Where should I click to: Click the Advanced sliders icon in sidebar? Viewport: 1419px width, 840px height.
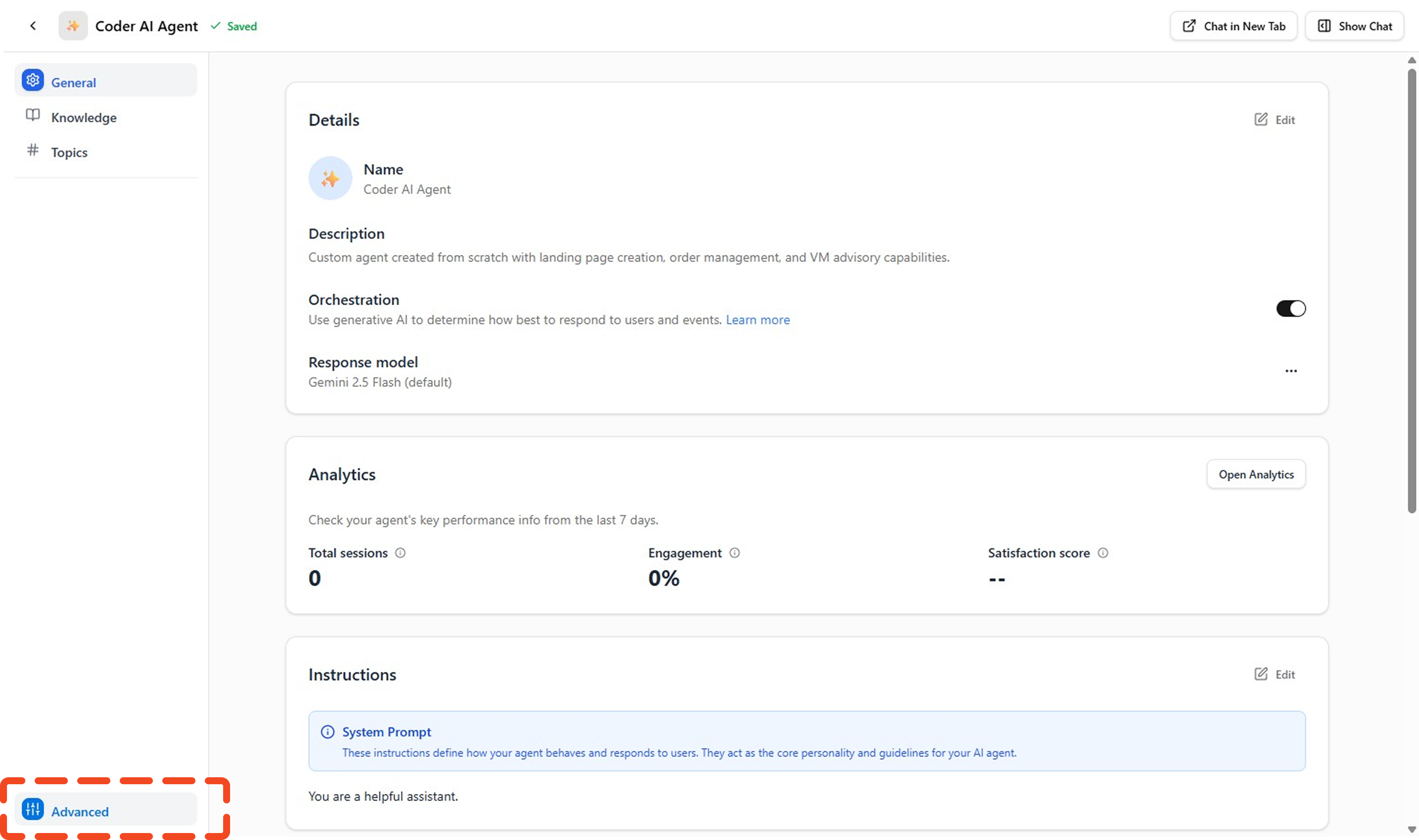33,810
